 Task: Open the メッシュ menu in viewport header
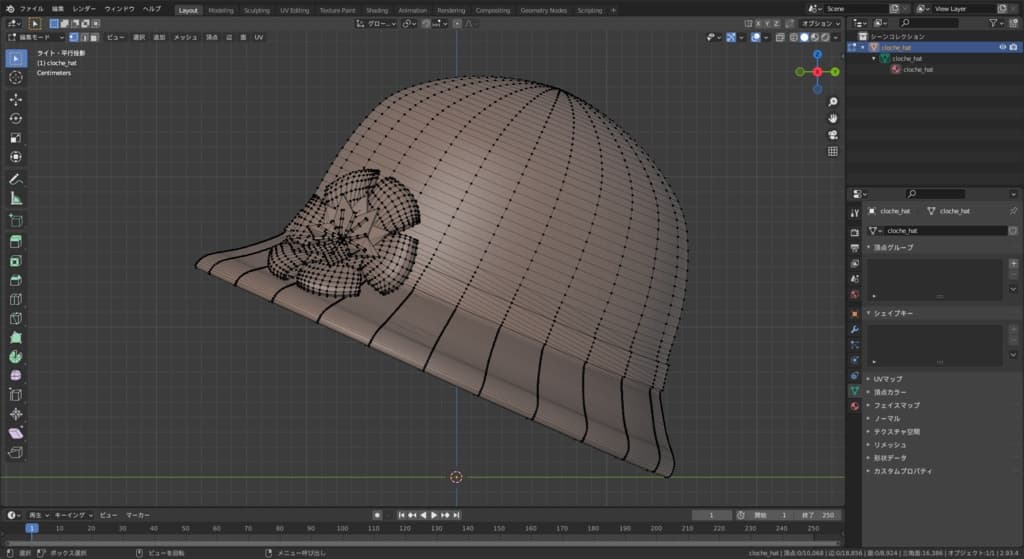(x=185, y=37)
